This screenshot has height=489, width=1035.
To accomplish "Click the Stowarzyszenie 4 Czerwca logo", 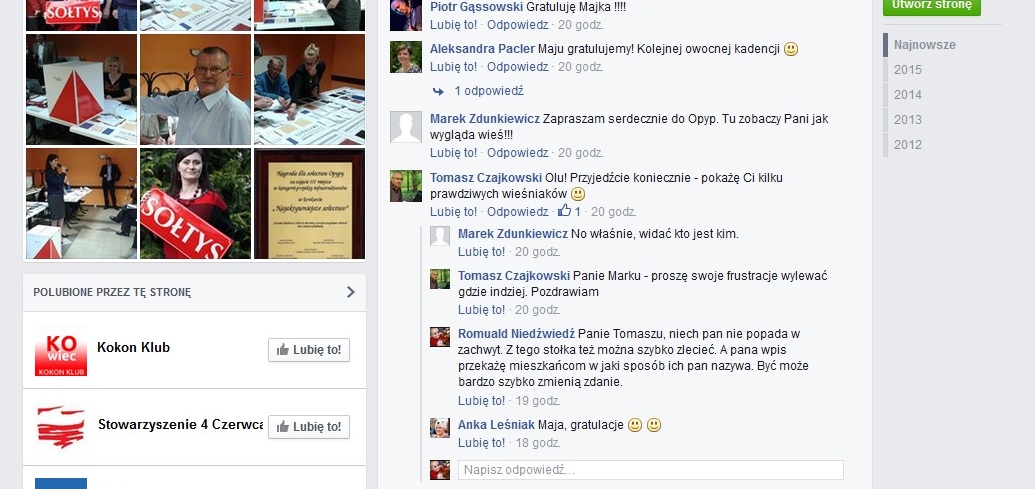I will tap(61, 427).
